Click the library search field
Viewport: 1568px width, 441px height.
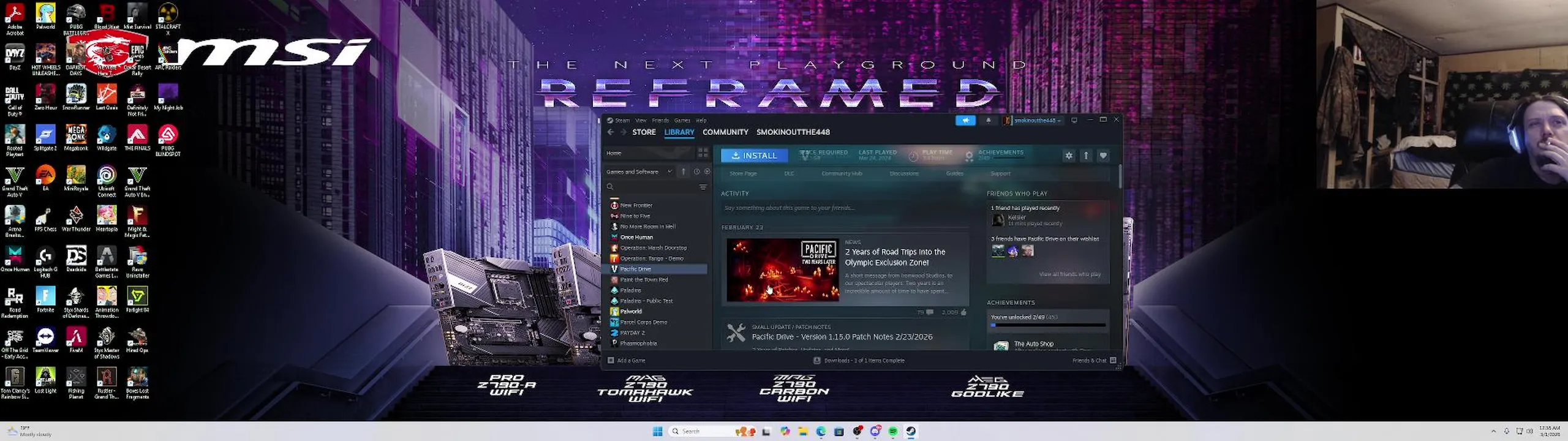click(x=650, y=187)
